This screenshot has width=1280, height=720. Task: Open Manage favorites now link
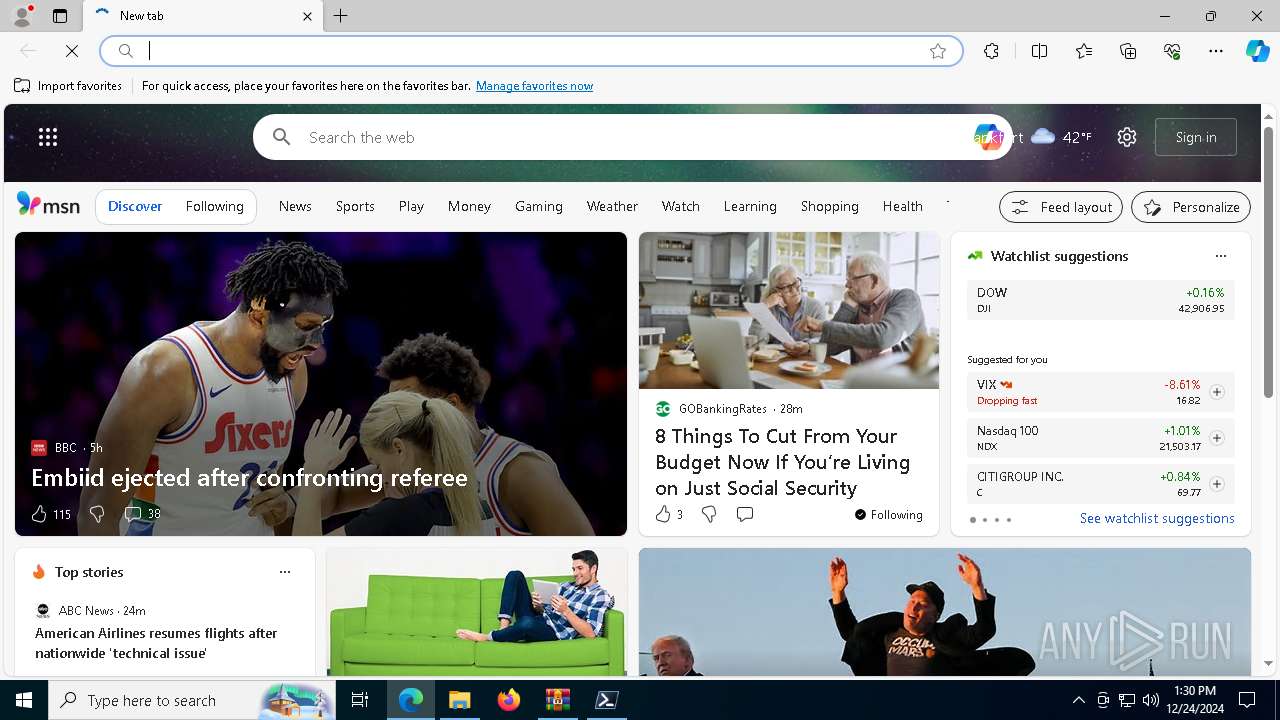534,86
